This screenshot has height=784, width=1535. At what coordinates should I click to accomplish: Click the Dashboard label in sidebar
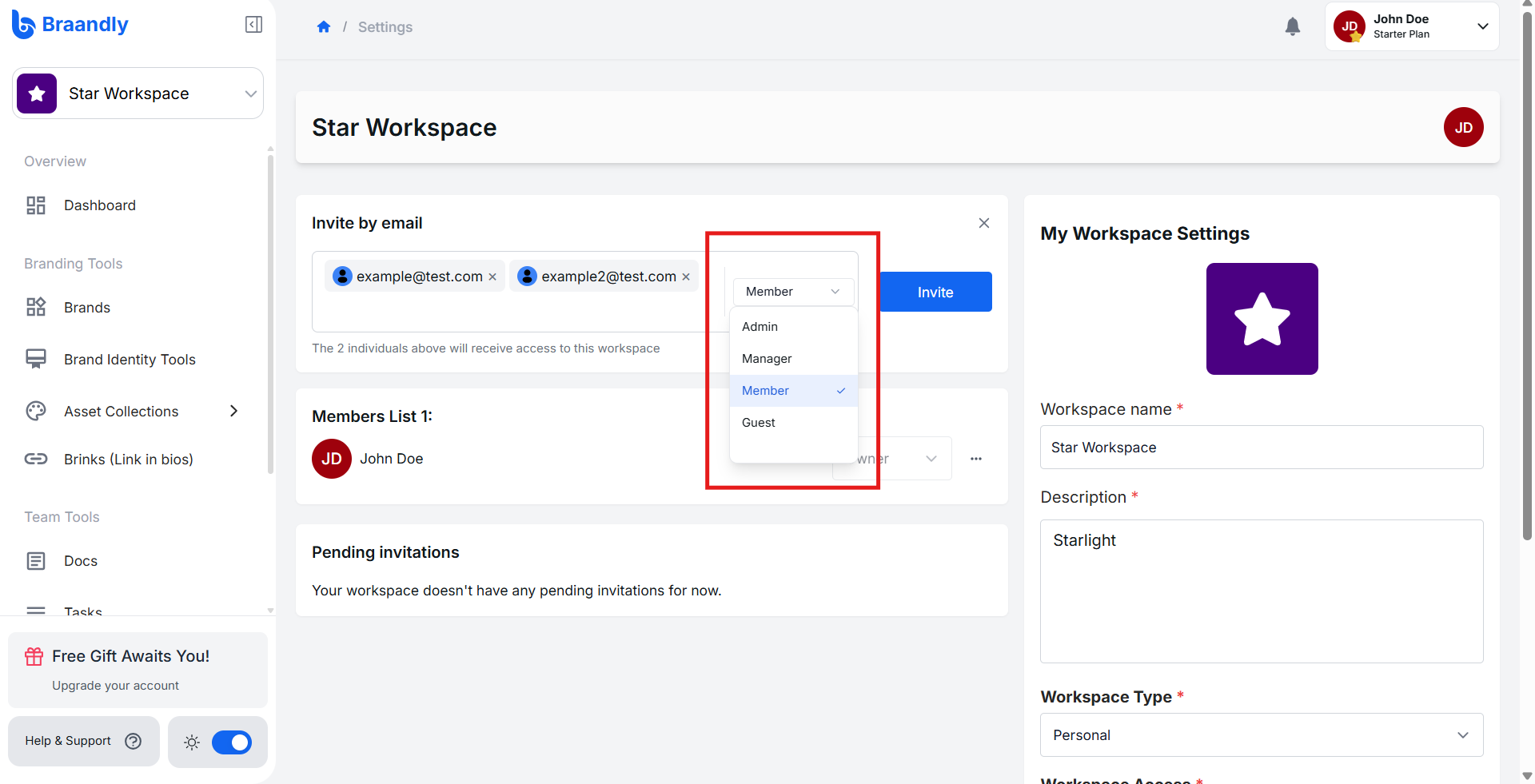(x=100, y=205)
